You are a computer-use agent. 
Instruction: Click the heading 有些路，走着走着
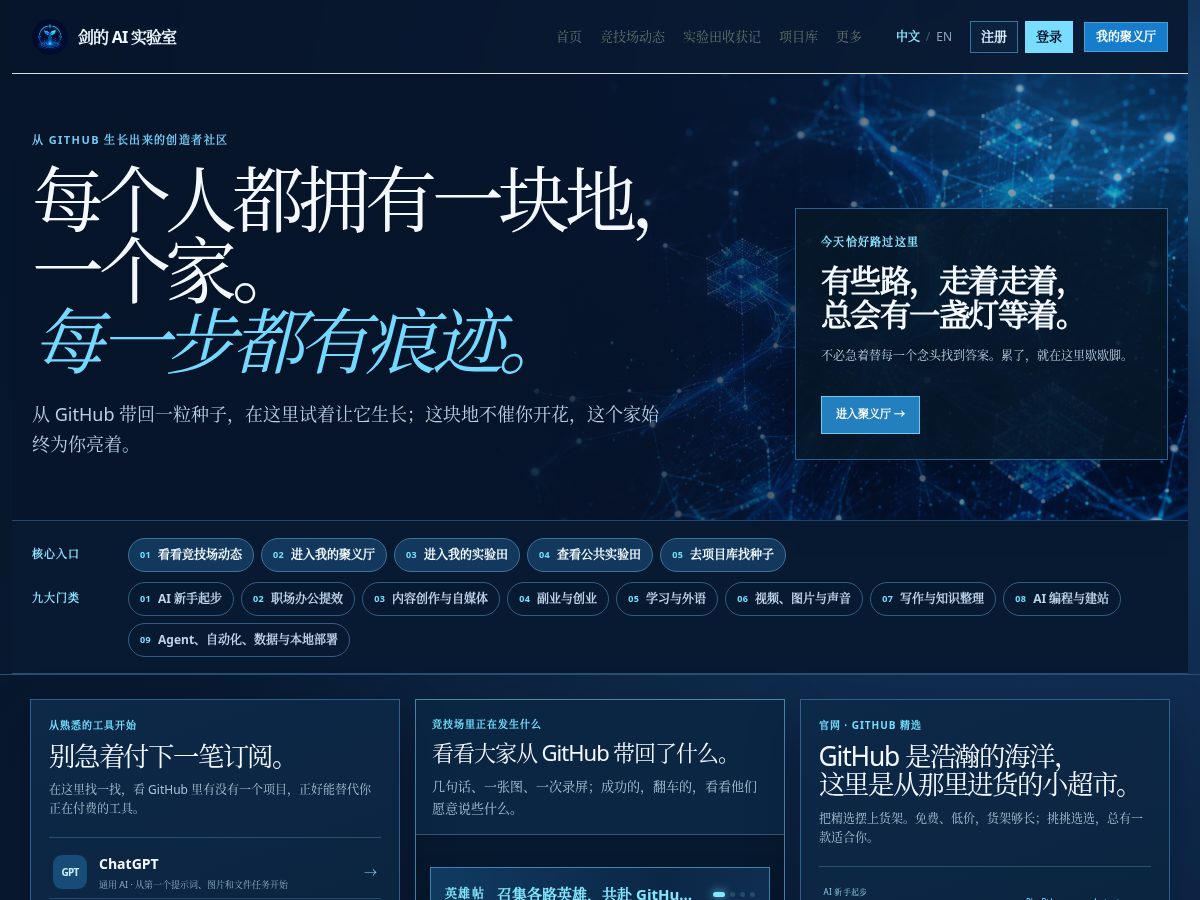click(943, 281)
